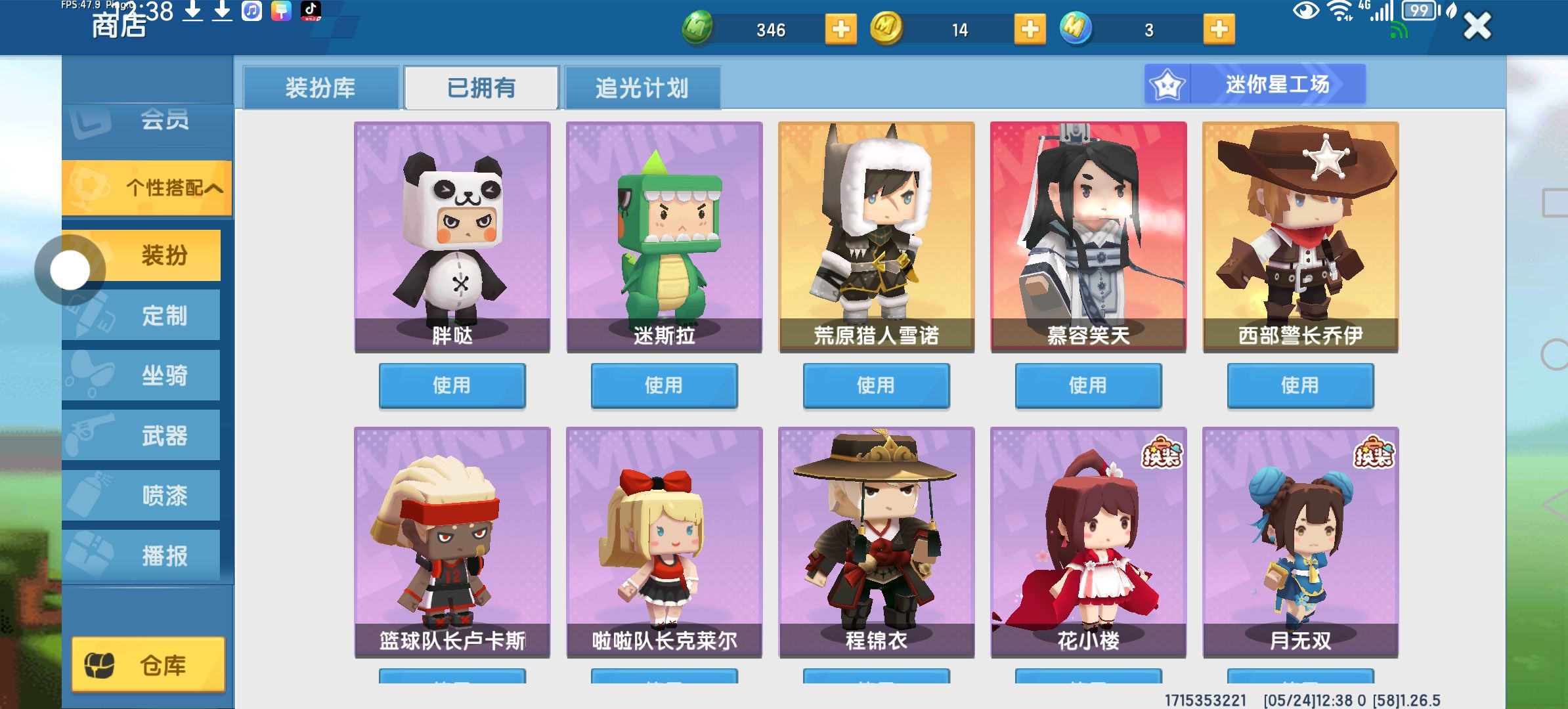
Task: Select the 程锦衣 skin thumbnail
Action: 876,542
